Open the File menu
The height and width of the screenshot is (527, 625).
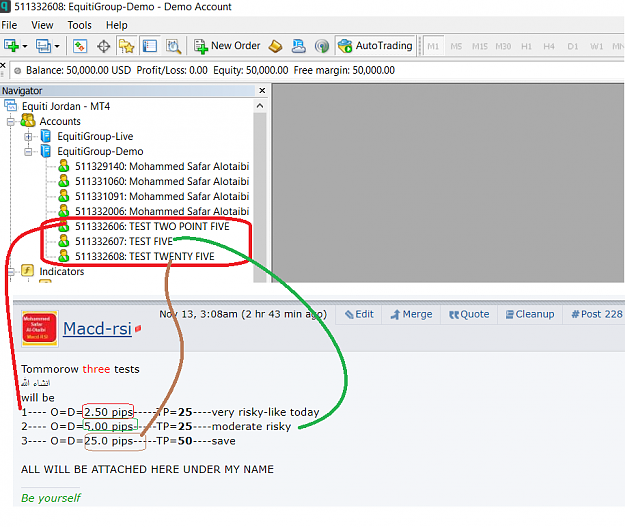(x=9, y=25)
